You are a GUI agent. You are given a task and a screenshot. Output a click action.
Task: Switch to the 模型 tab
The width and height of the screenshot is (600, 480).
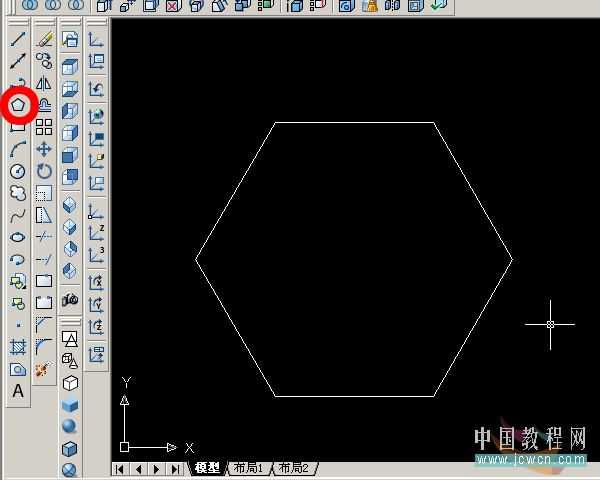point(207,468)
